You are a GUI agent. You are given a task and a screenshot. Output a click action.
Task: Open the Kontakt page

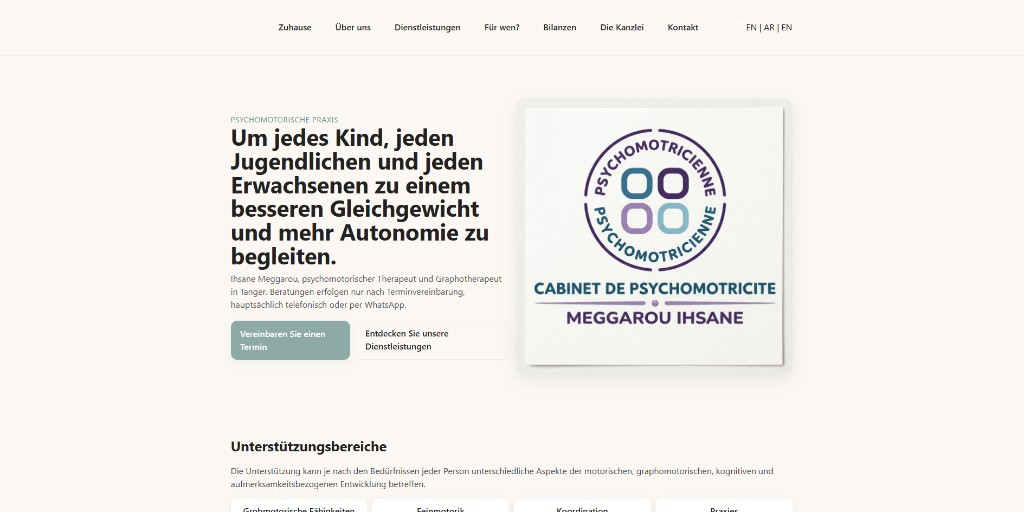682,27
